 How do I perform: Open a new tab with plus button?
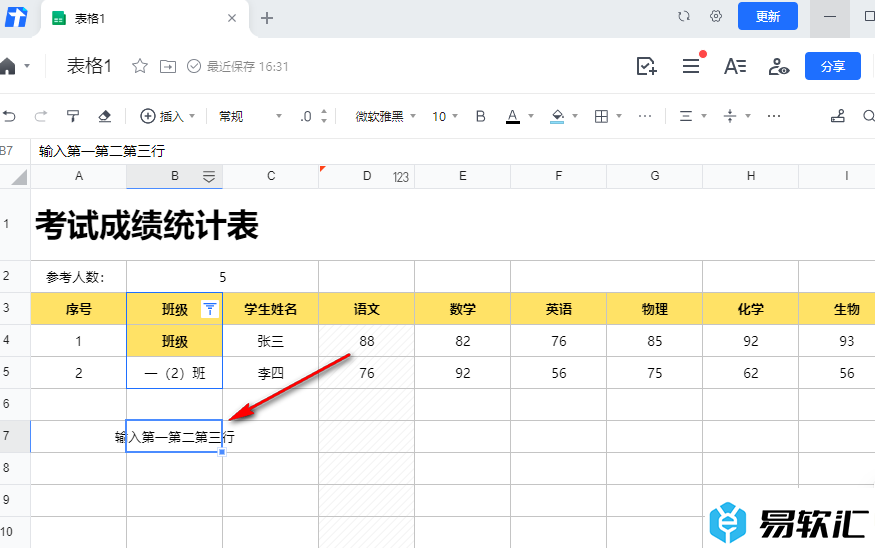coord(267,18)
